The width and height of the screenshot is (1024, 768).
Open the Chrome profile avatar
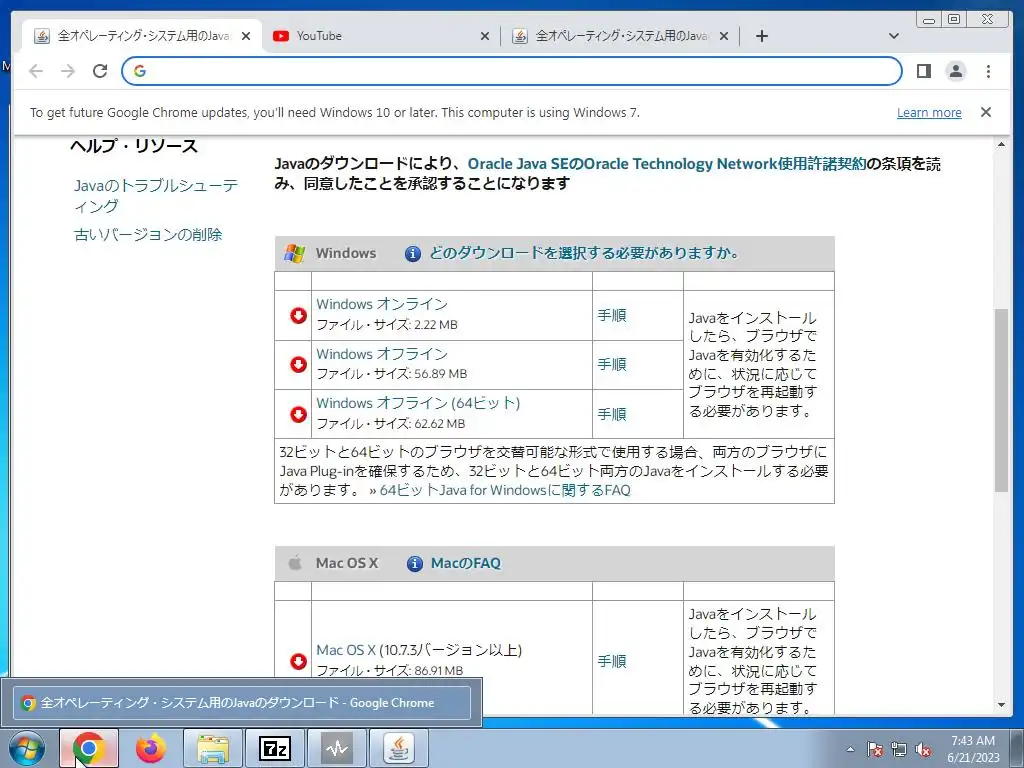[x=956, y=71]
